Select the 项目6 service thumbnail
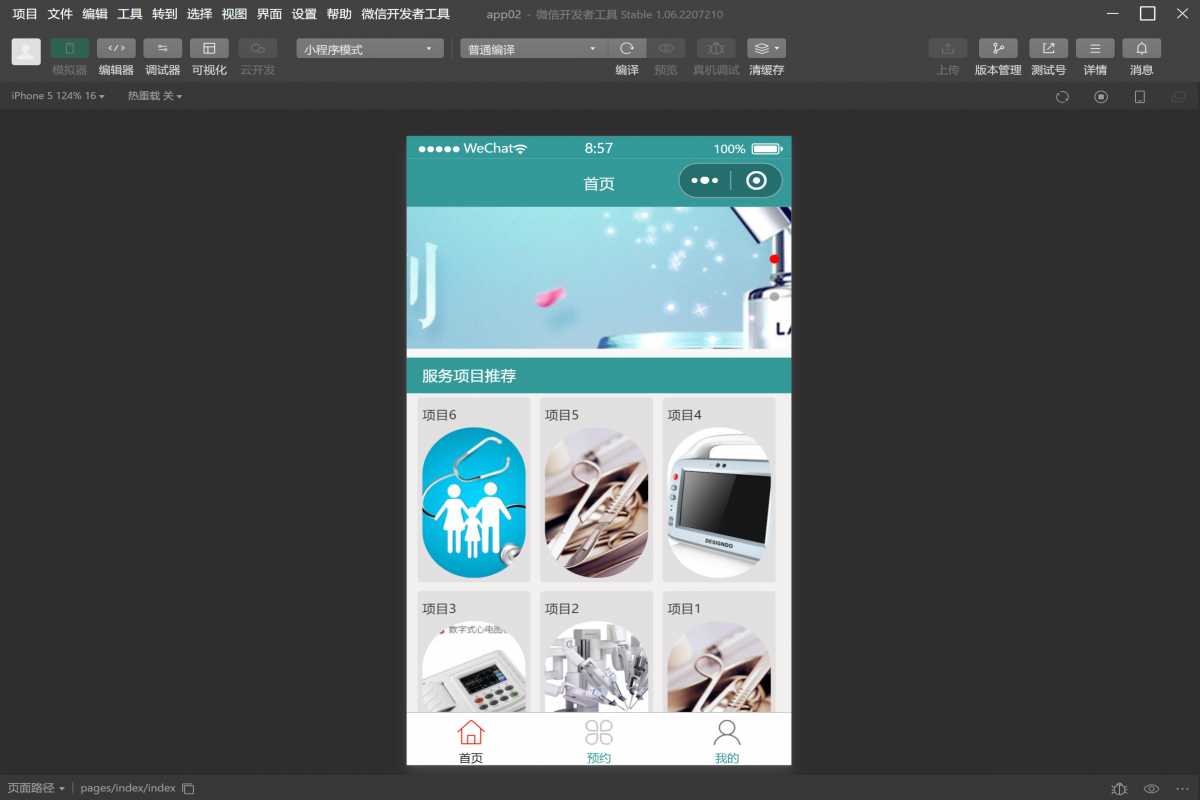Screen dimensions: 1200x800 (474, 502)
